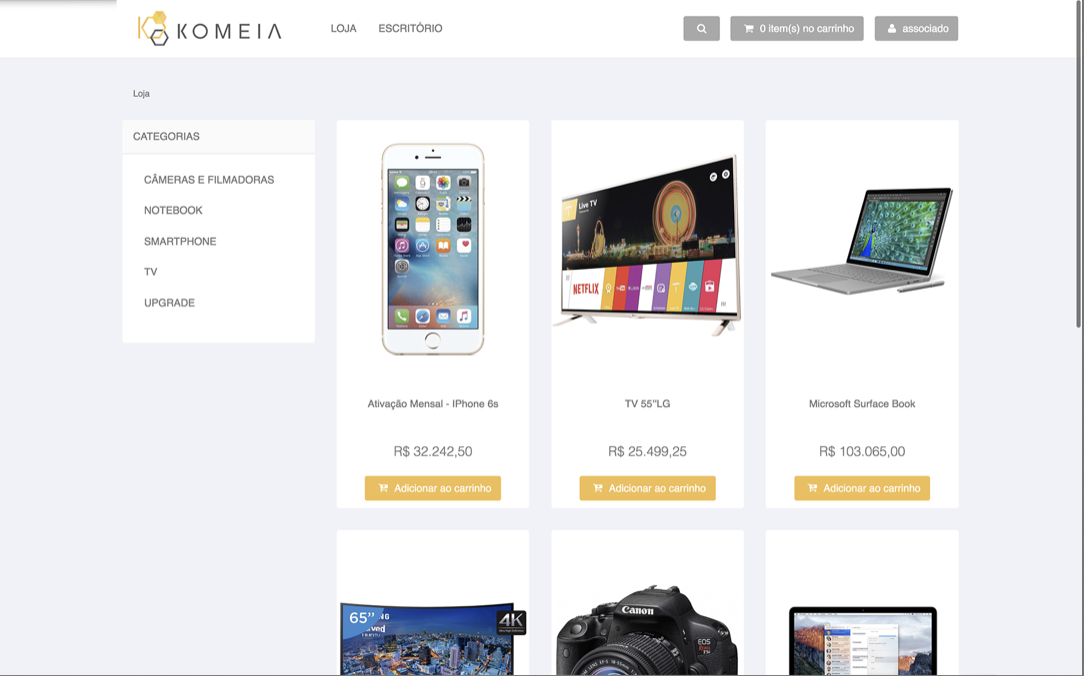View the LG TV product image
Viewport: 1084px width, 676px height.
pos(647,244)
